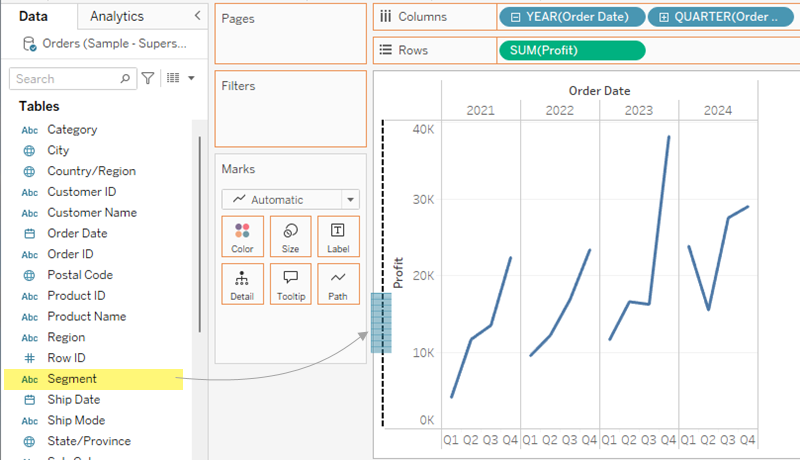Click the calendar icon beside Order Date
Screen dimensions: 800x460
click(30, 234)
